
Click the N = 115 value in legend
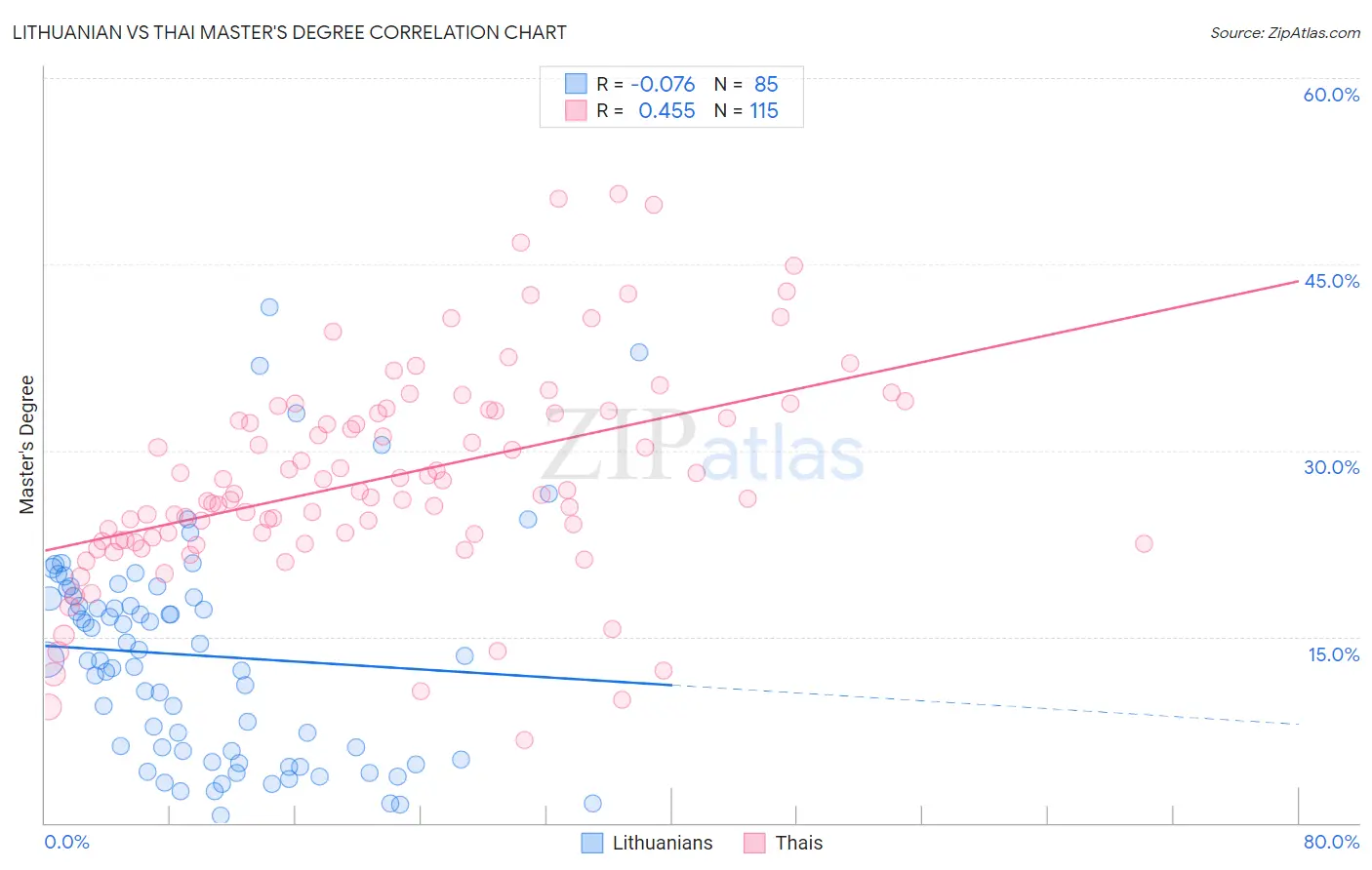pyautogui.click(x=747, y=110)
